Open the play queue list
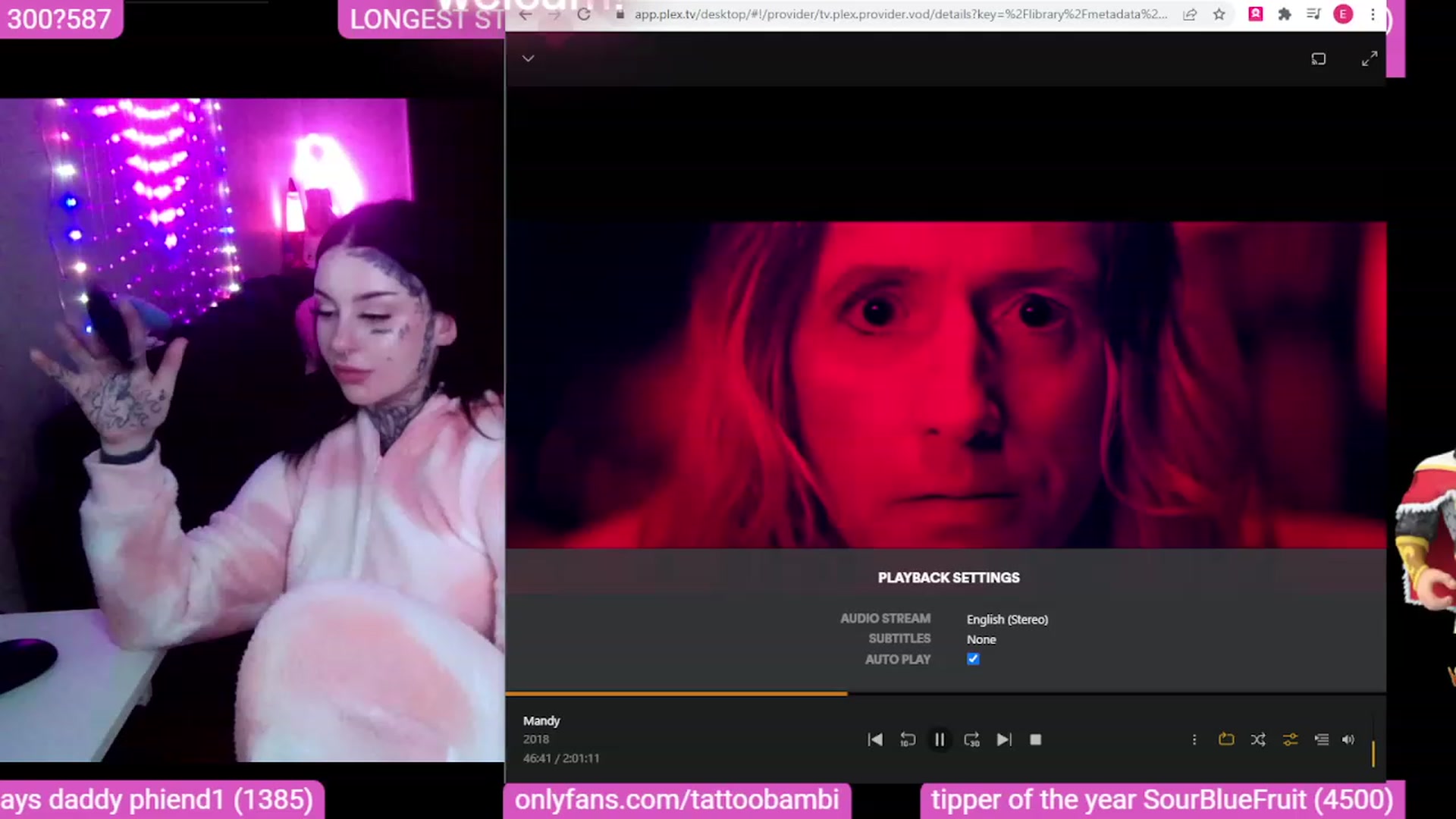Image resolution: width=1456 pixels, height=819 pixels. [x=1322, y=739]
